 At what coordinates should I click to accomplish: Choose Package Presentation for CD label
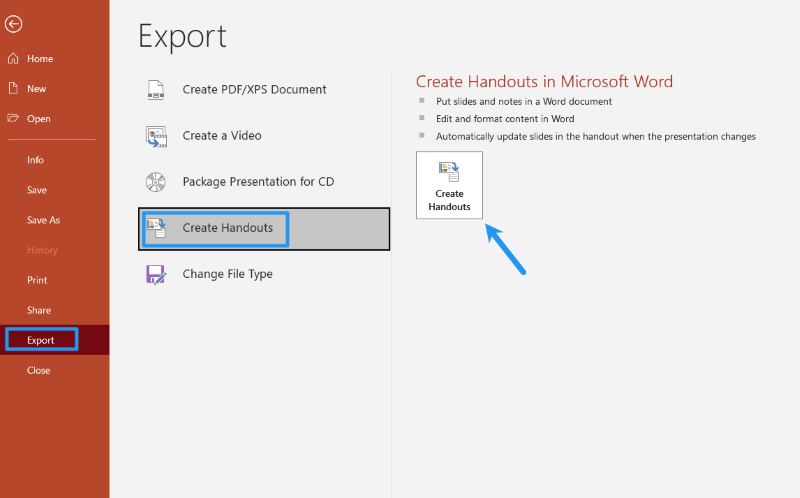pyautogui.click(x=258, y=182)
